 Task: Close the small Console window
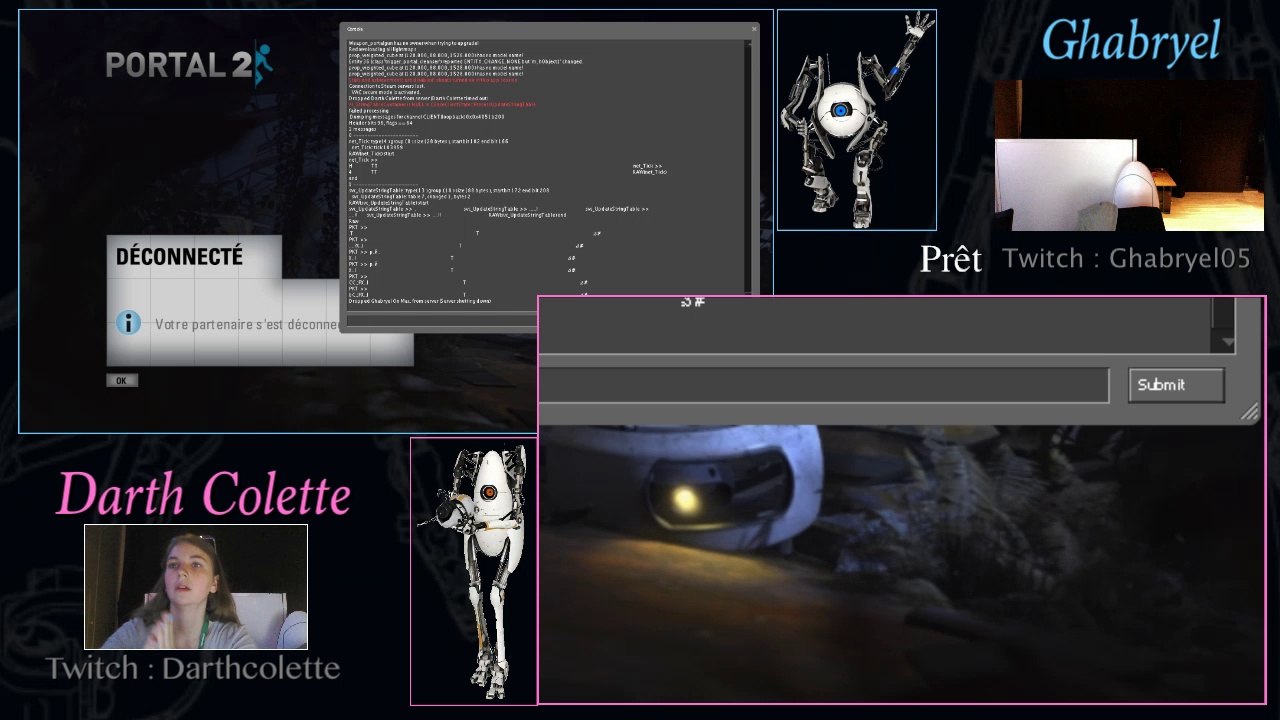click(753, 30)
